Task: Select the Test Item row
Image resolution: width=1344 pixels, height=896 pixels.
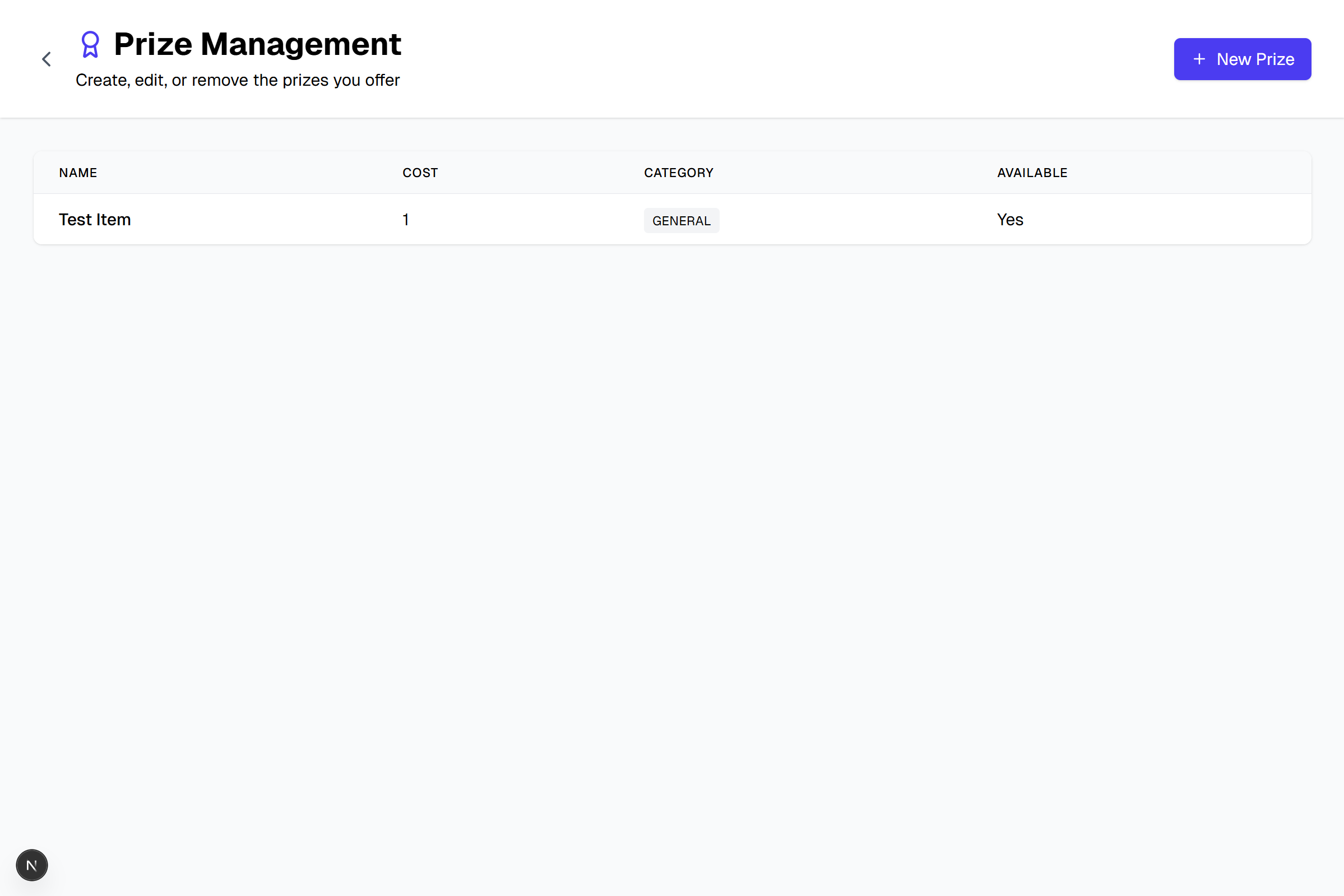Action: point(629,219)
